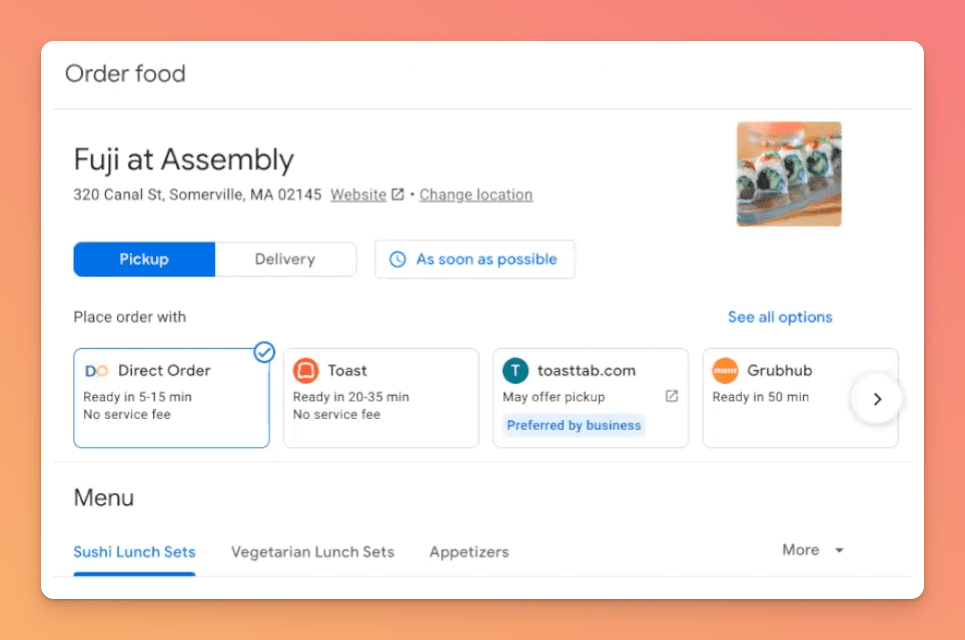965x640 pixels.
Task: Switch to Vegetarian Lunch Sets tab
Action: pos(313,552)
